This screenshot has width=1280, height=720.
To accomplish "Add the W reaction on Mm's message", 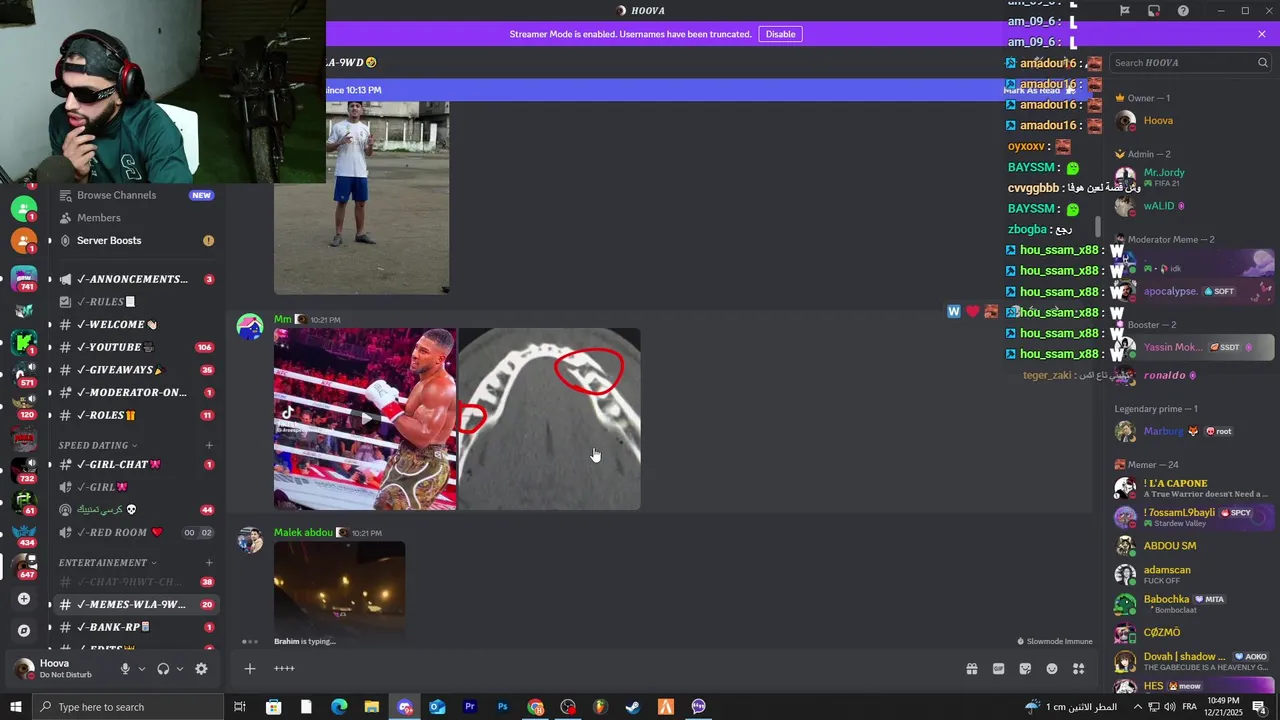I will tap(954, 312).
